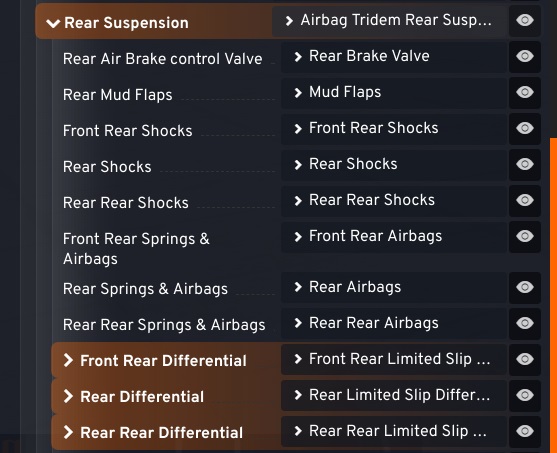Toggle eye icon for Front Rear Airbags
This screenshot has height=453, width=557.
(525, 236)
